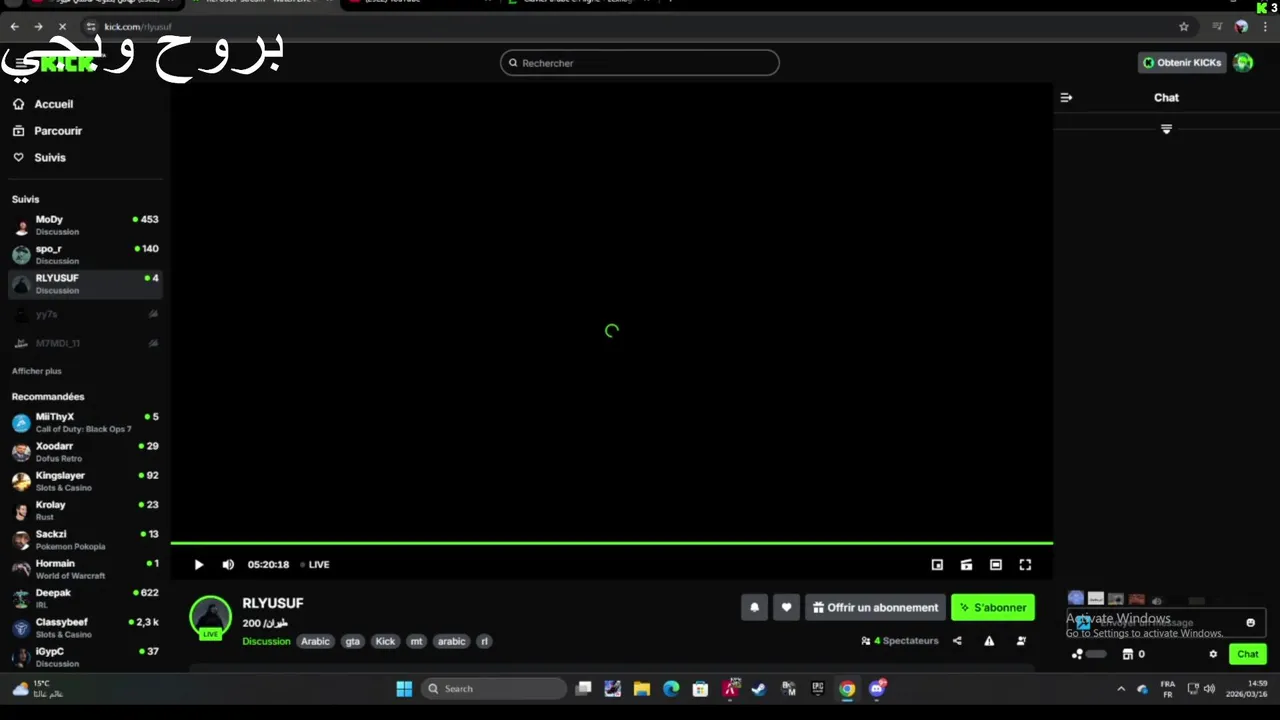
Task: Jump to LIVE position
Action: [315, 565]
